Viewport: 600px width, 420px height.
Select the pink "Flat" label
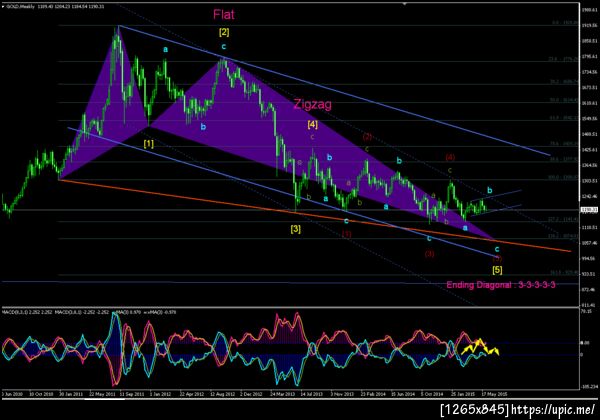pos(224,15)
